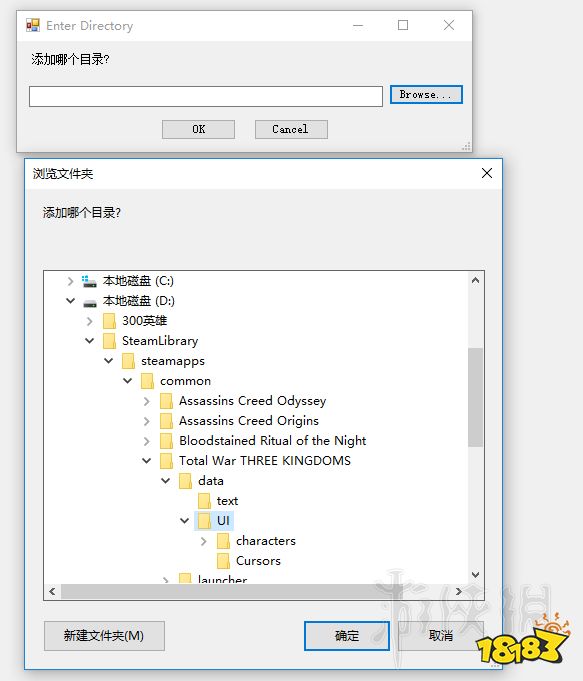Click the characters folder icon
Image resolution: width=583 pixels, height=681 pixels.
[x=224, y=541]
